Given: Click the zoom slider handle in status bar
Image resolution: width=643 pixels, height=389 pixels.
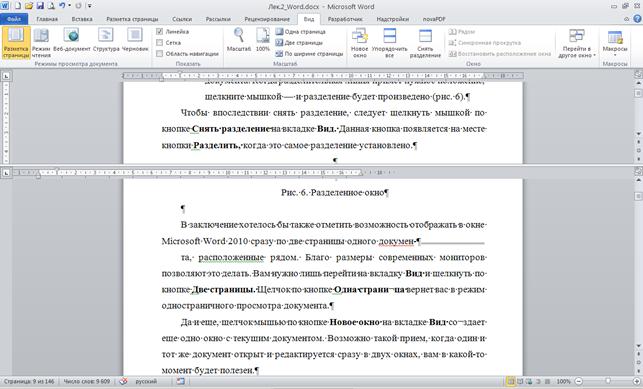Looking at the screenshot, I should pyautogui.click(x=608, y=381).
